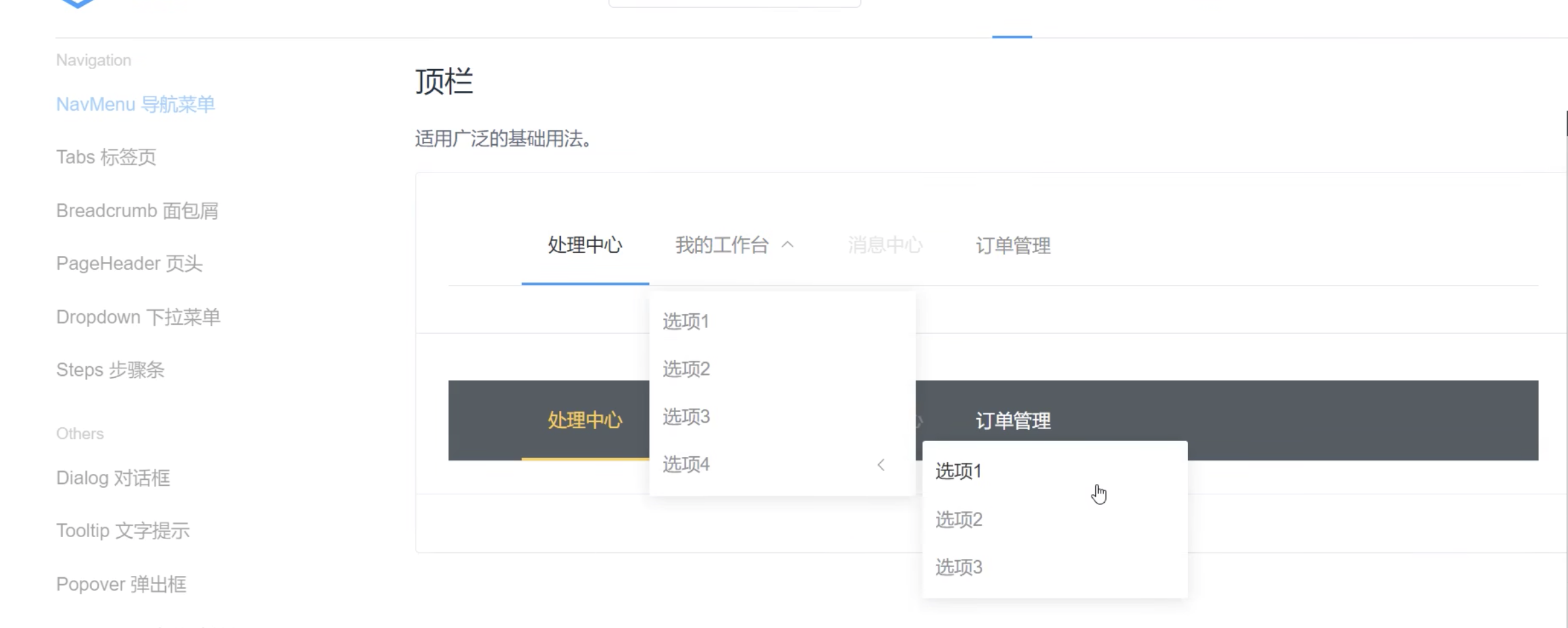Choose 选项1 in nested submenu
Screen dimensions: 1568x628
click(1055, 471)
